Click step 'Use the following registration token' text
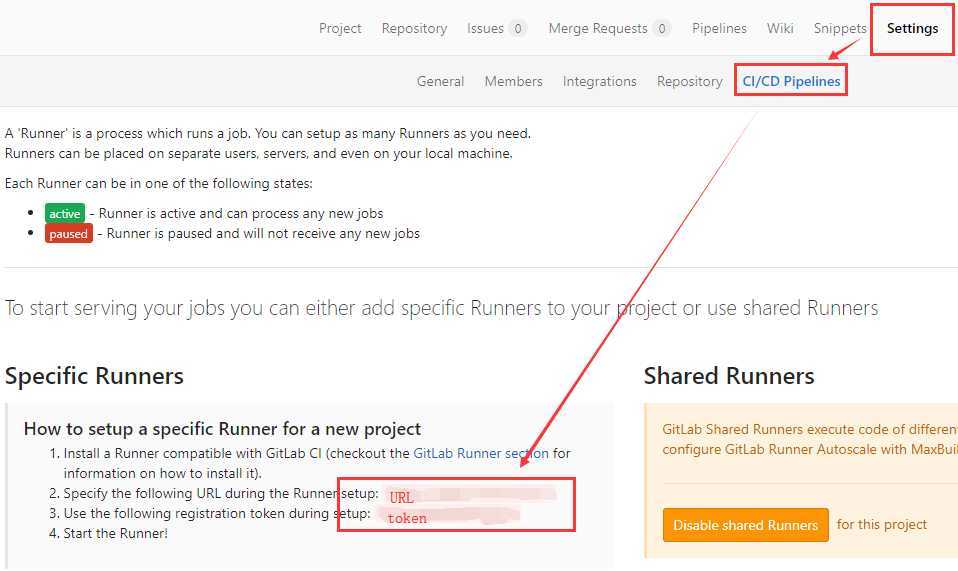 [x=217, y=513]
